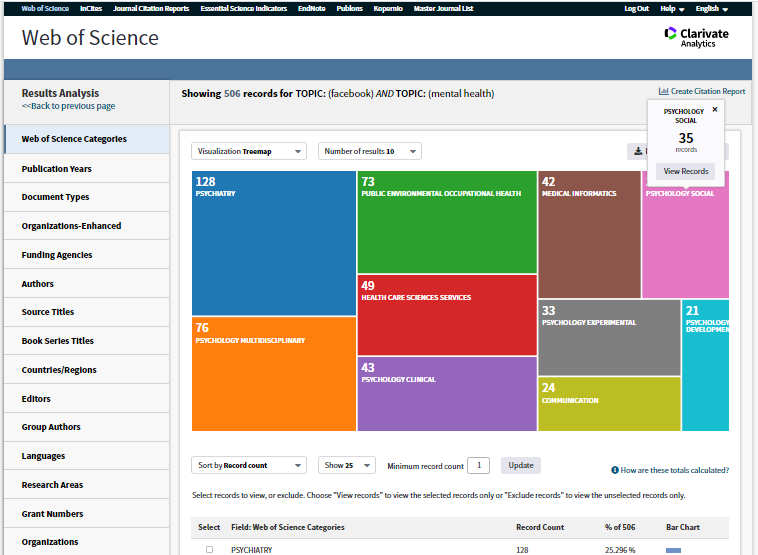Select Publication Years in sidebar
Screen dimensions: 758x555
tap(87, 169)
